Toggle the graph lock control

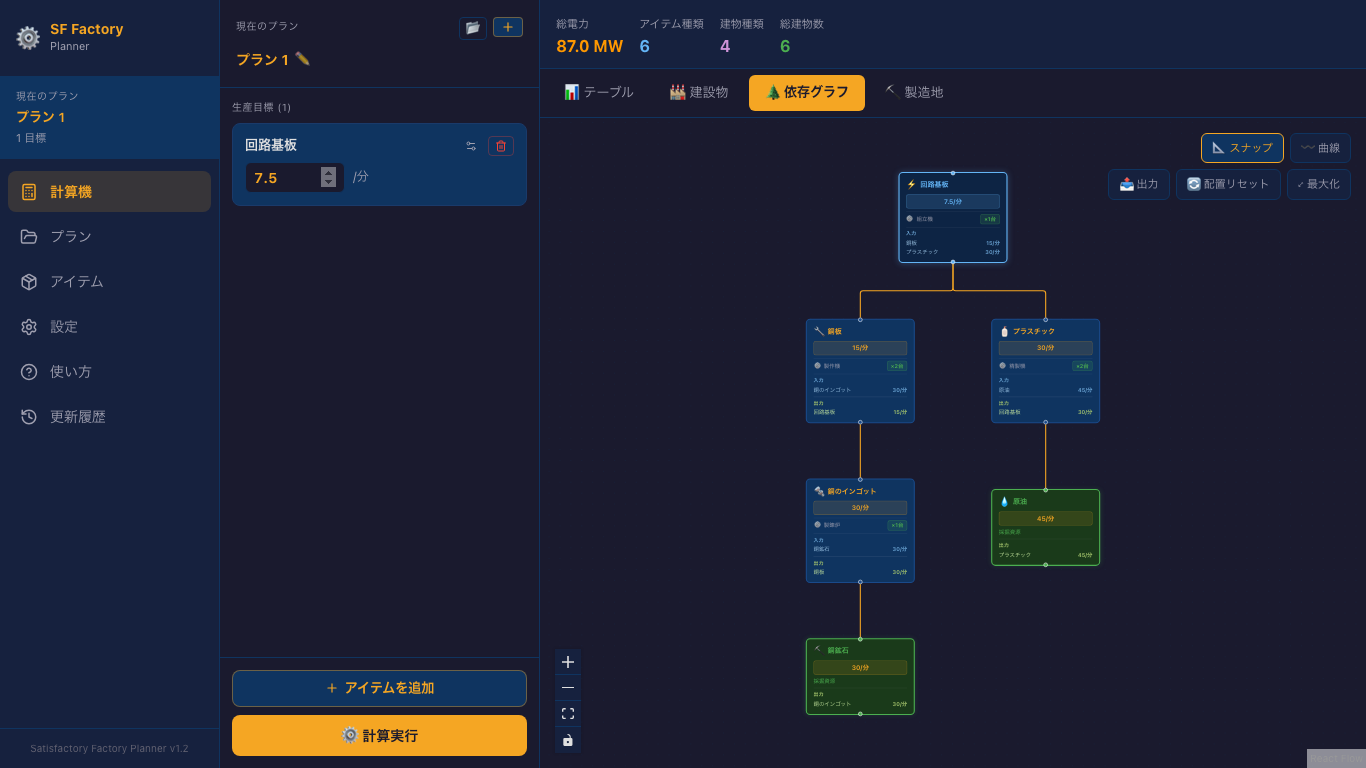click(568, 740)
